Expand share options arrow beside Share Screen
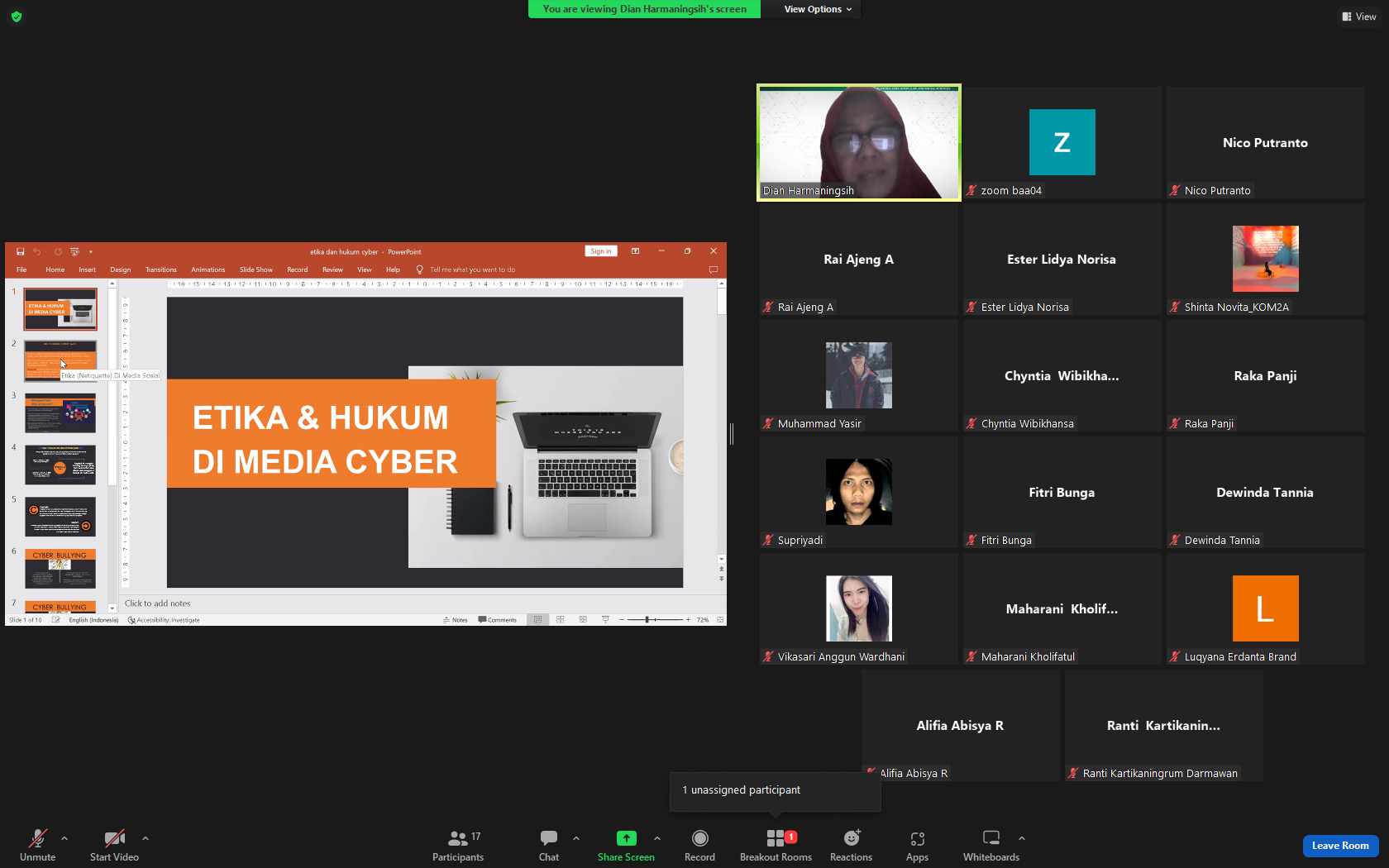Screen dimensions: 1389x868 pyautogui.click(x=657, y=838)
